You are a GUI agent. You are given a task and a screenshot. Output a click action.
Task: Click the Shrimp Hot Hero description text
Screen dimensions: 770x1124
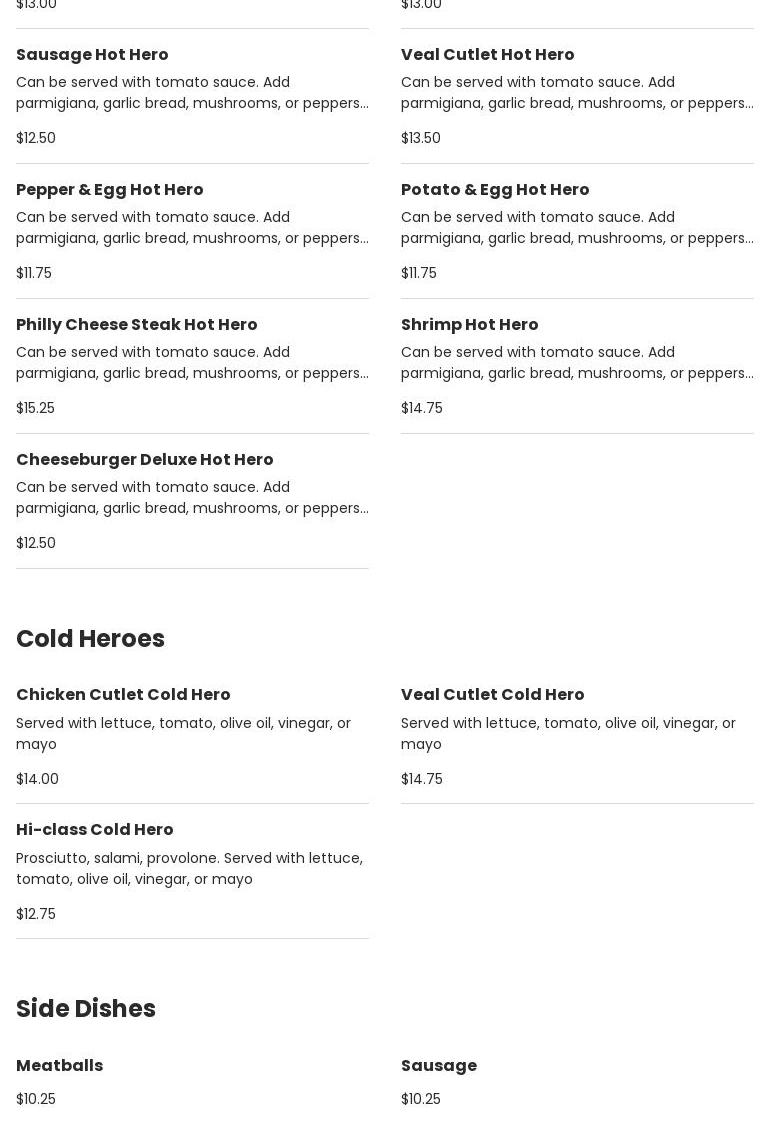tap(576, 362)
